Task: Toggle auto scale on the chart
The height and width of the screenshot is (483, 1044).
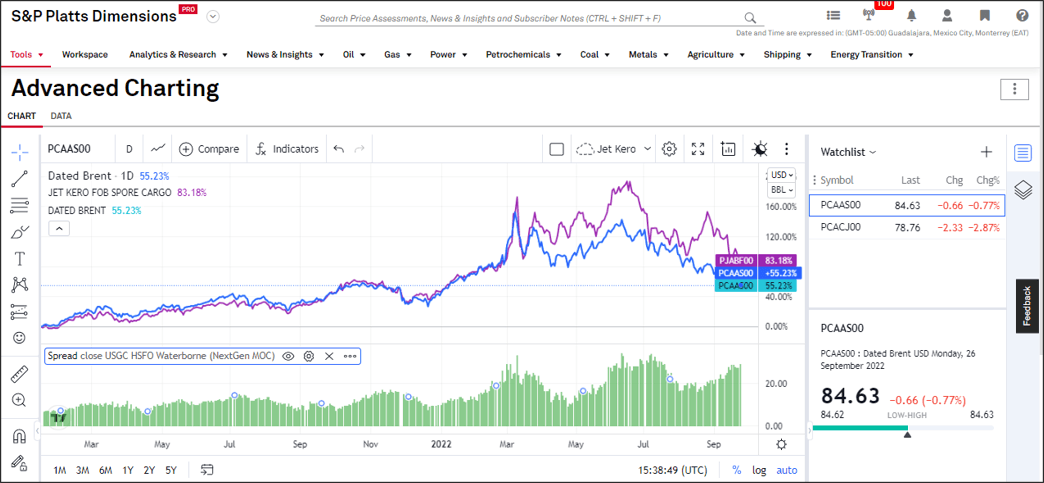Action: 787,470
